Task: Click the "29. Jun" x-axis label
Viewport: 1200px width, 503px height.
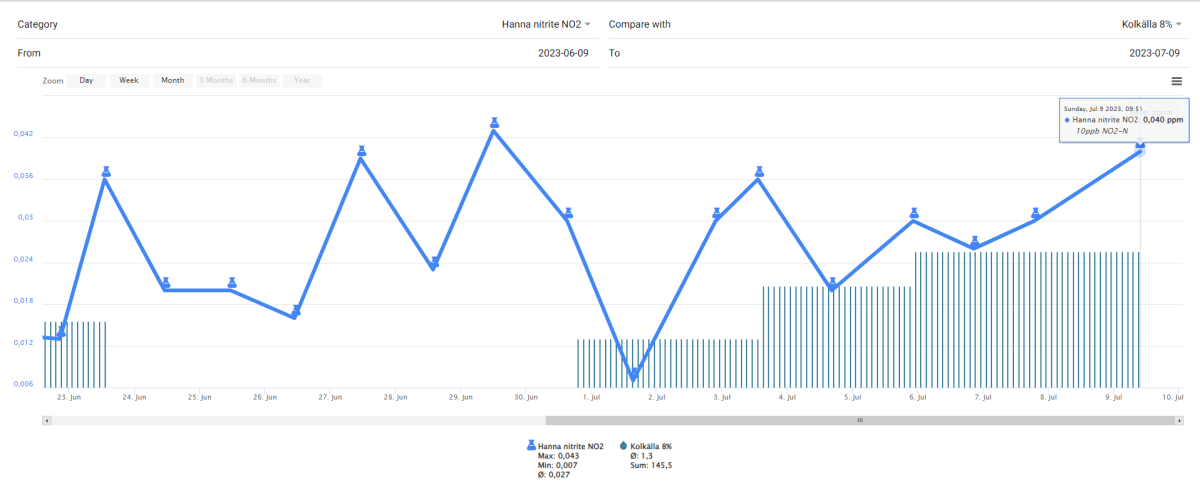Action: point(460,397)
